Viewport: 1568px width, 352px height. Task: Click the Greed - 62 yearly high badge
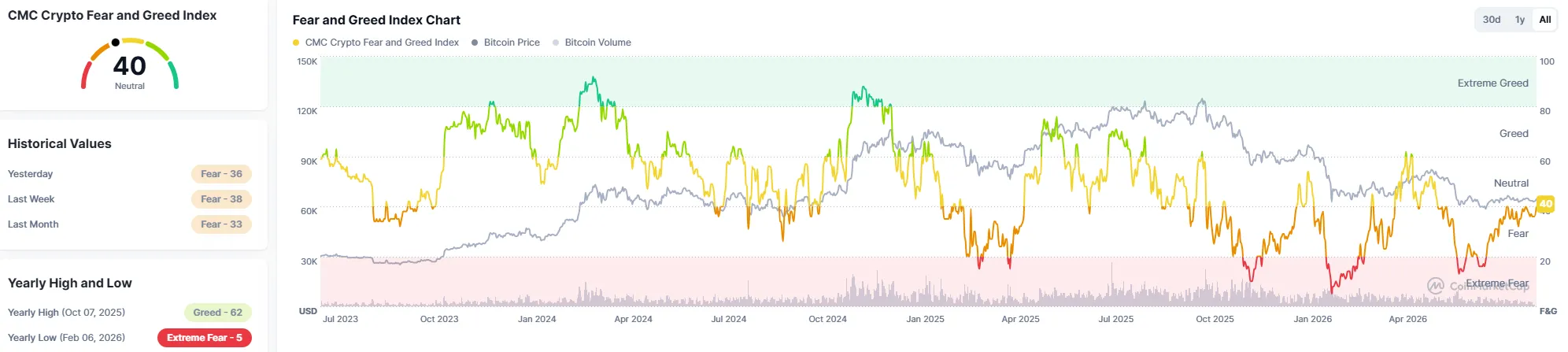(x=217, y=313)
